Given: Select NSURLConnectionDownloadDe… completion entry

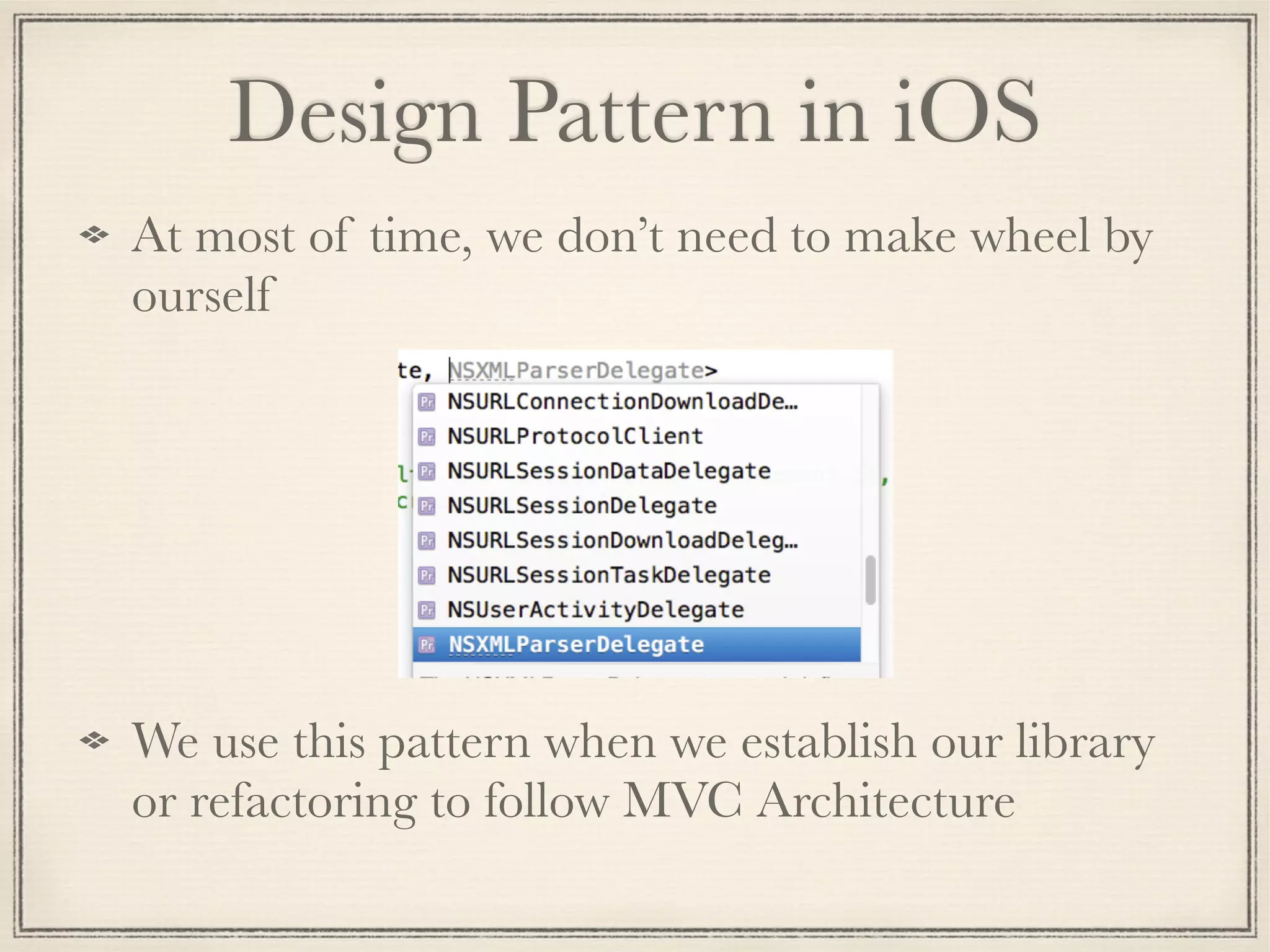Looking at the screenshot, I should [637, 402].
